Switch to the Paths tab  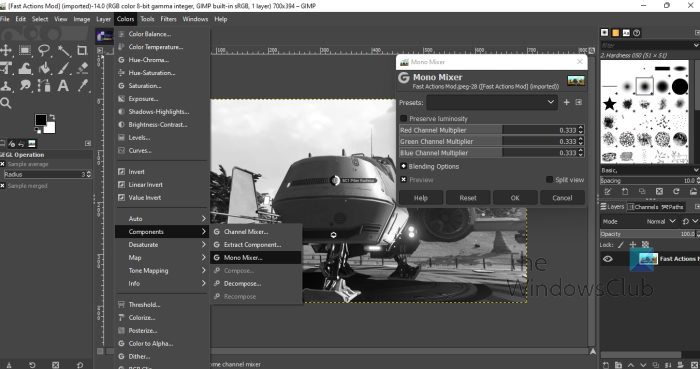[x=672, y=207]
